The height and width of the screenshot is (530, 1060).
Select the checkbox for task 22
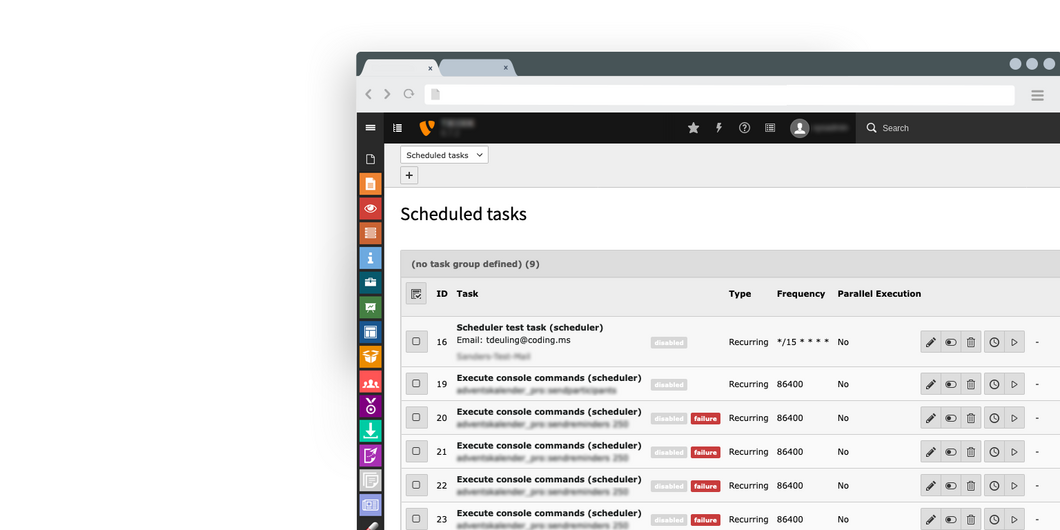coord(416,486)
